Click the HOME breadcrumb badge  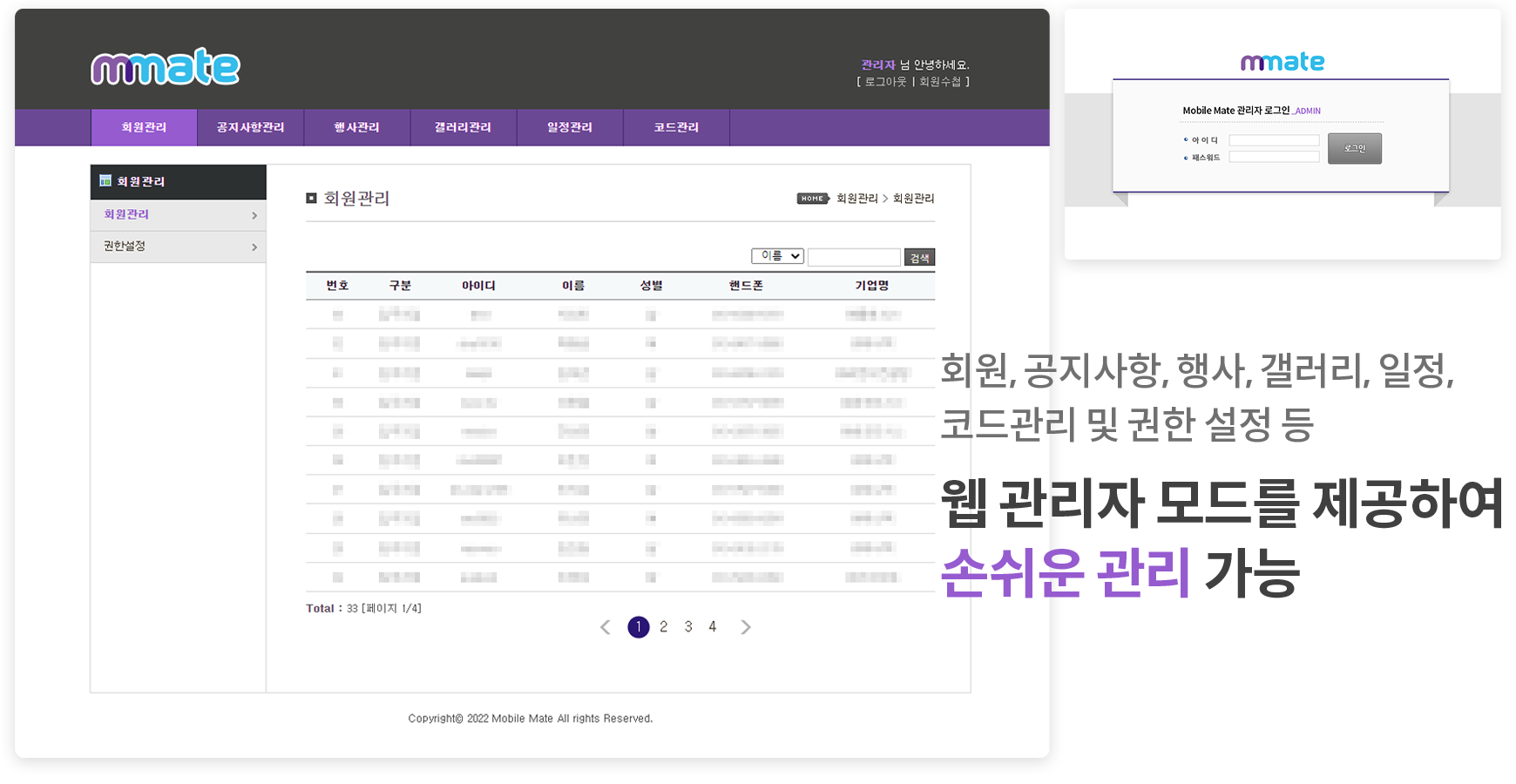pos(813,199)
